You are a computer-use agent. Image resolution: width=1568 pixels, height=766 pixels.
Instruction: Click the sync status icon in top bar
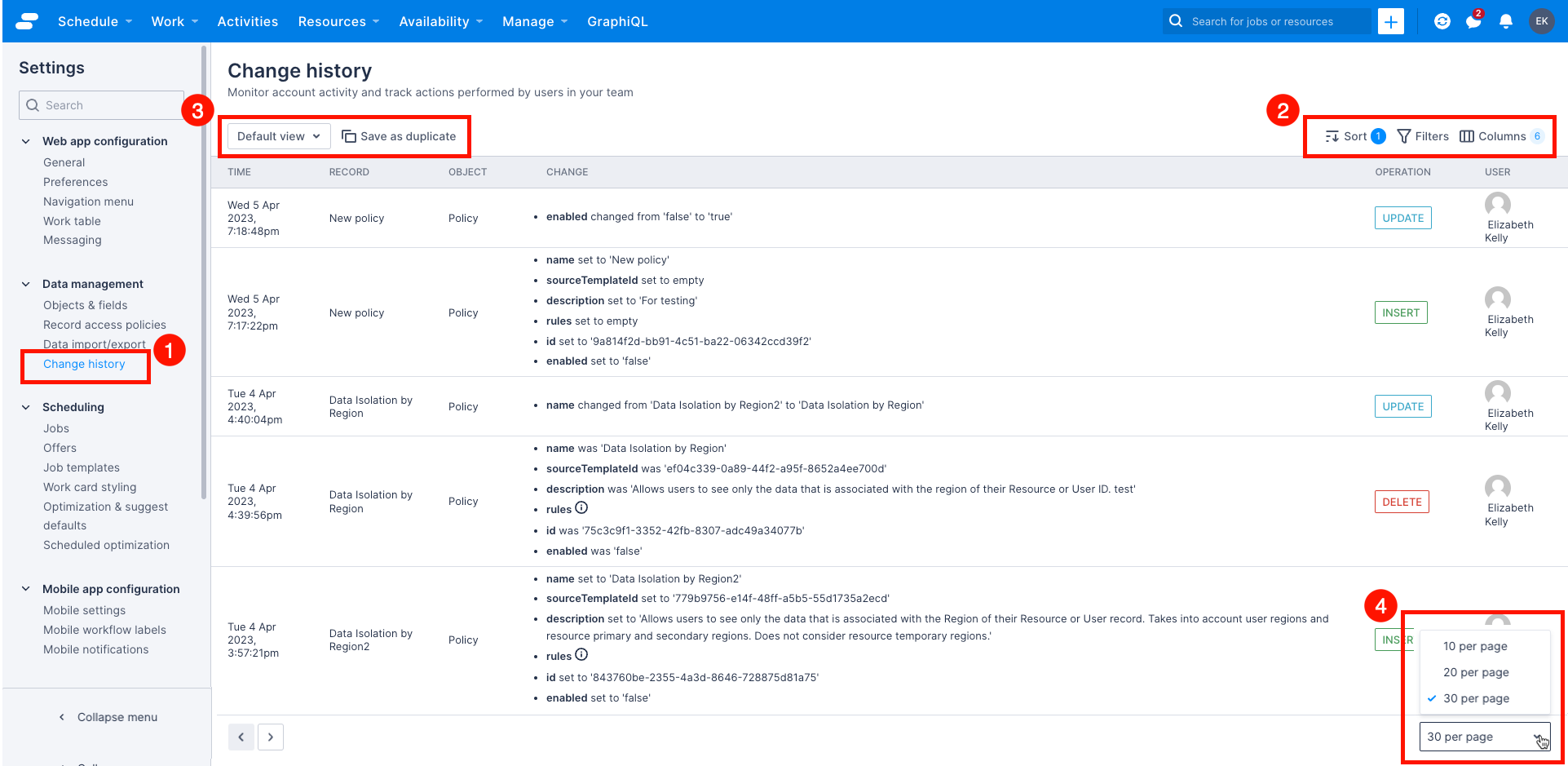pos(1442,21)
